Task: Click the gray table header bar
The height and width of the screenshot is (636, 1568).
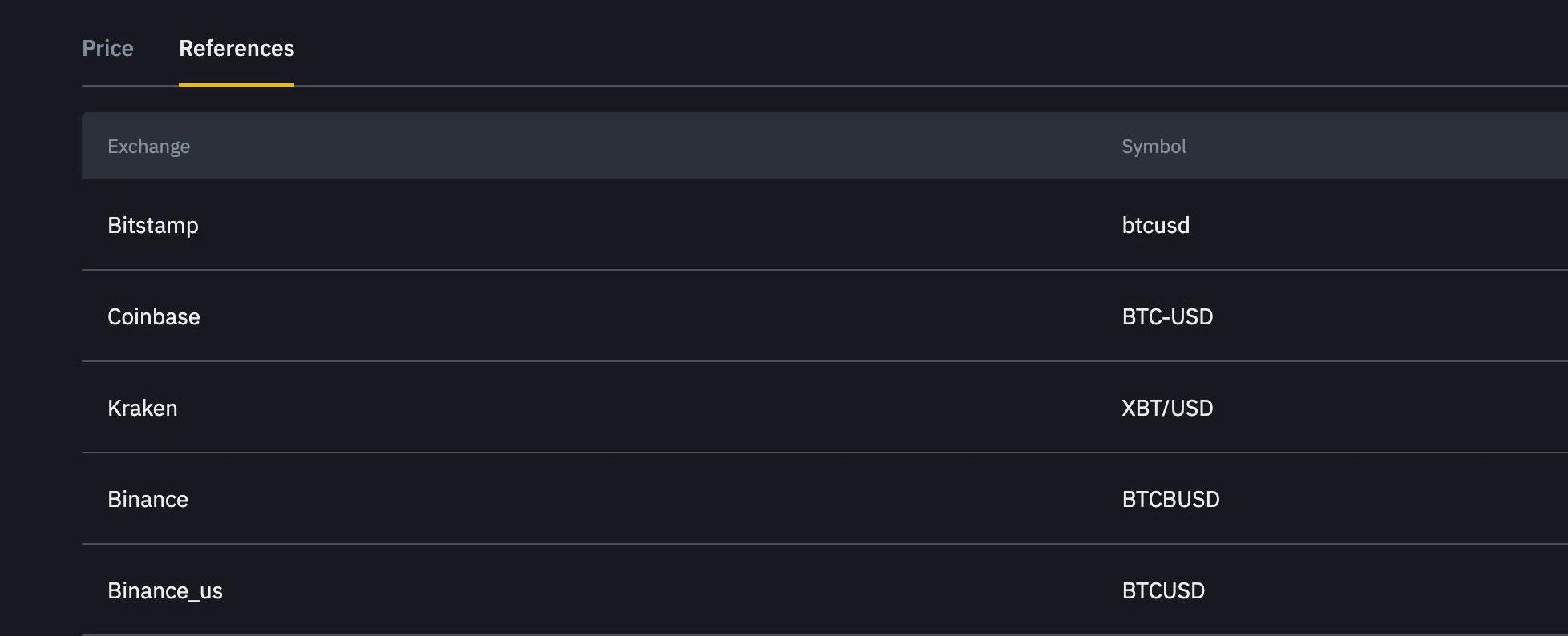Action: click(x=641, y=147)
